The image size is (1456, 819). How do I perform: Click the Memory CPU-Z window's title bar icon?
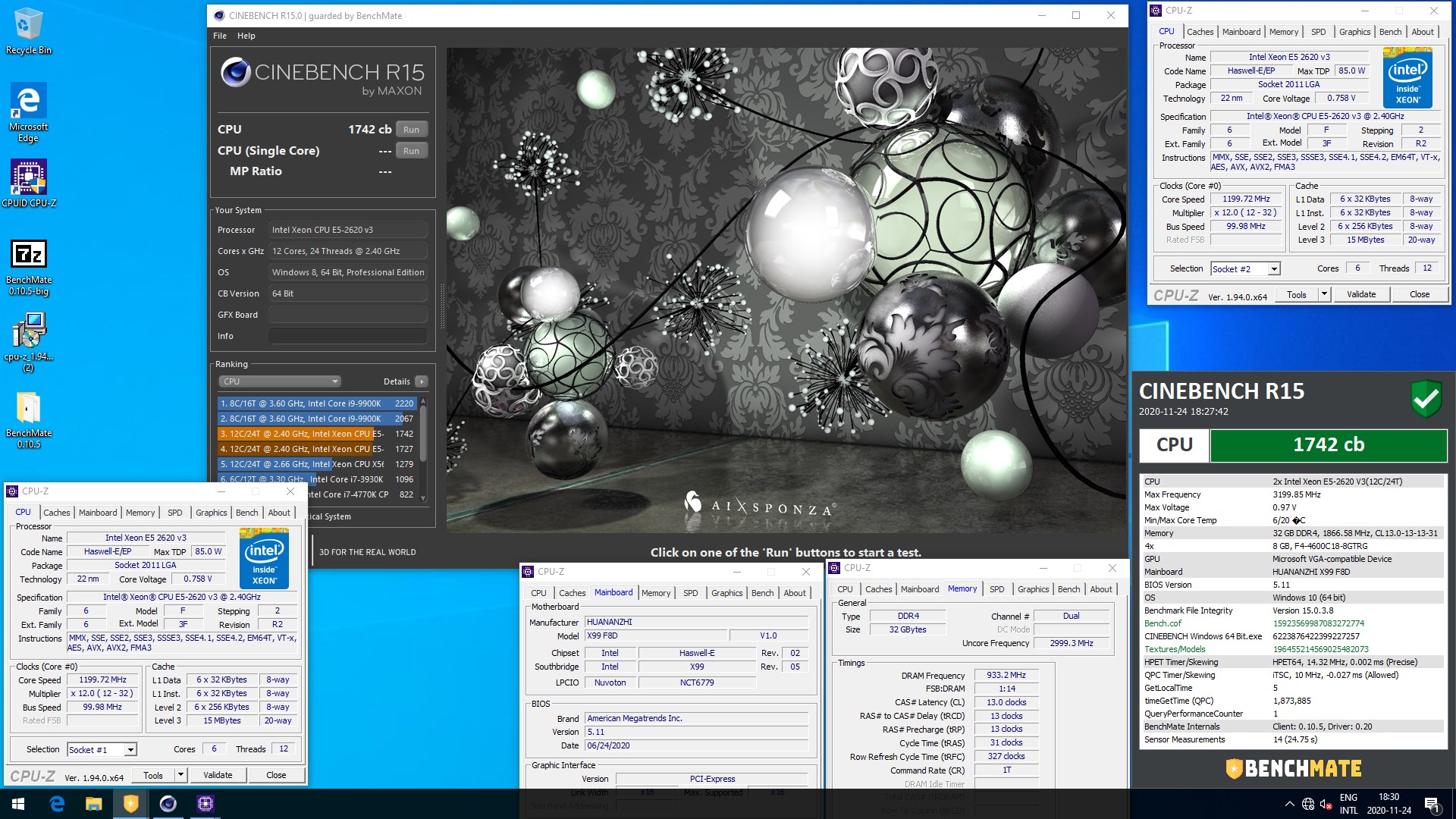835,568
